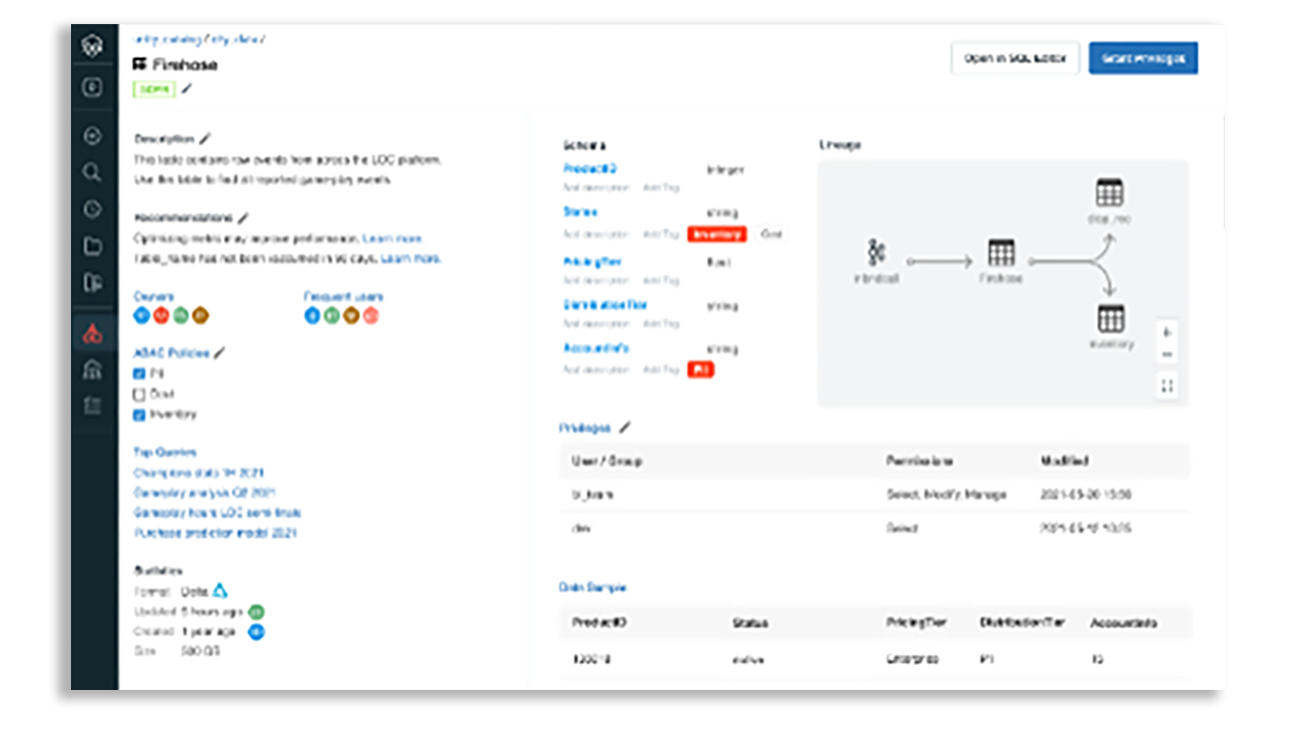Open the Purchase prediction model 2021 query
This screenshot has width=1298, height=748.
tap(215, 533)
